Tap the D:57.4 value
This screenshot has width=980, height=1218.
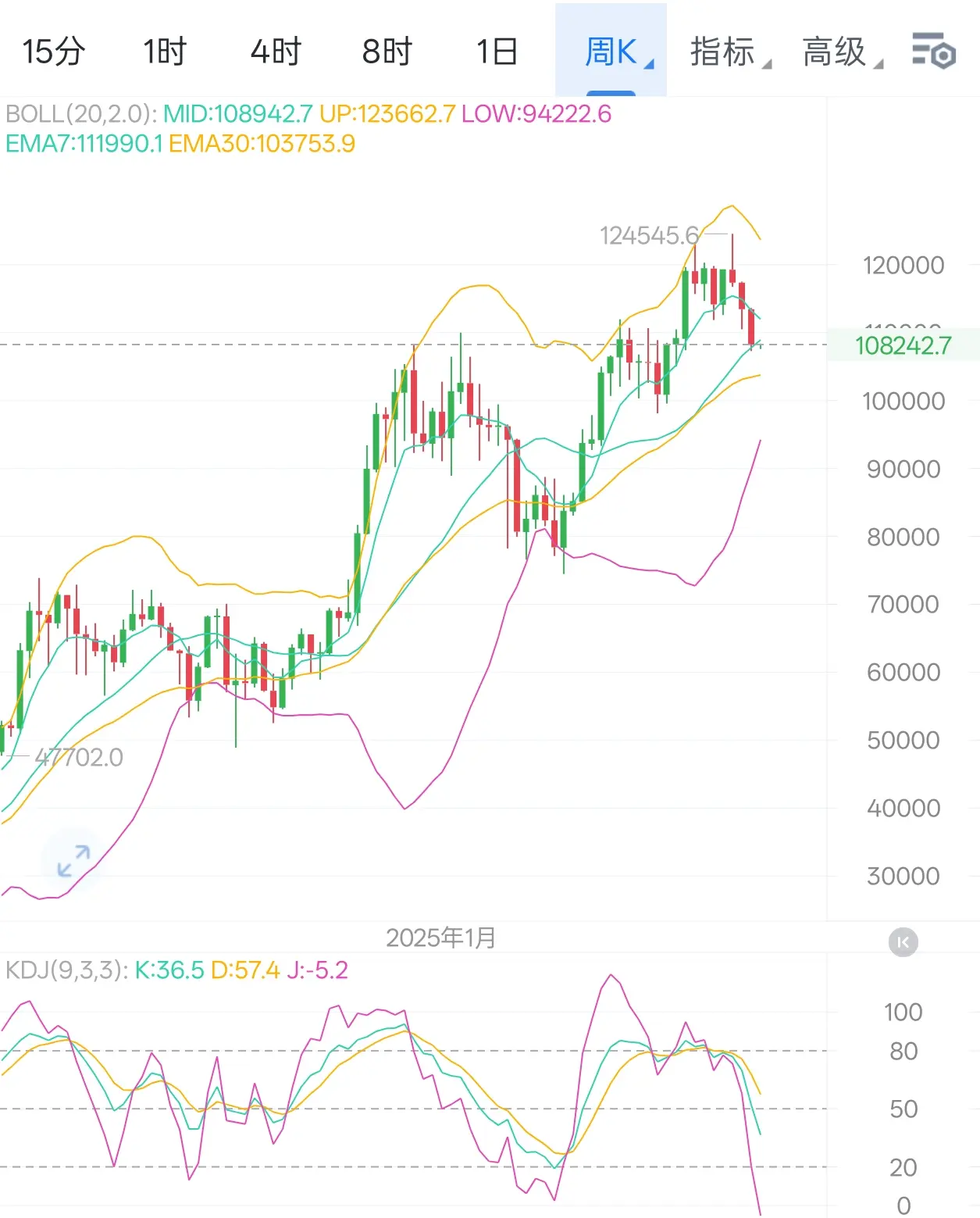(x=245, y=970)
